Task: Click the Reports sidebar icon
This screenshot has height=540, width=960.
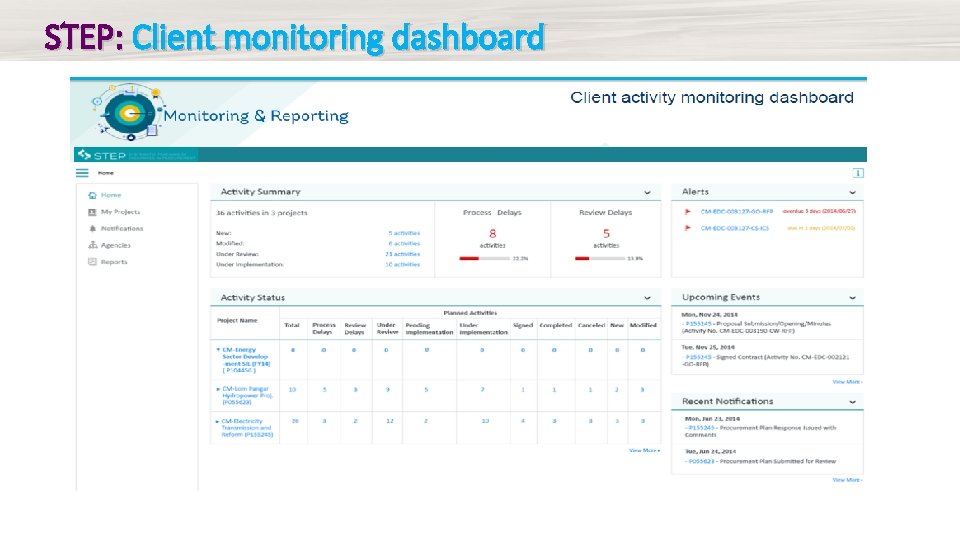Action: coord(92,261)
